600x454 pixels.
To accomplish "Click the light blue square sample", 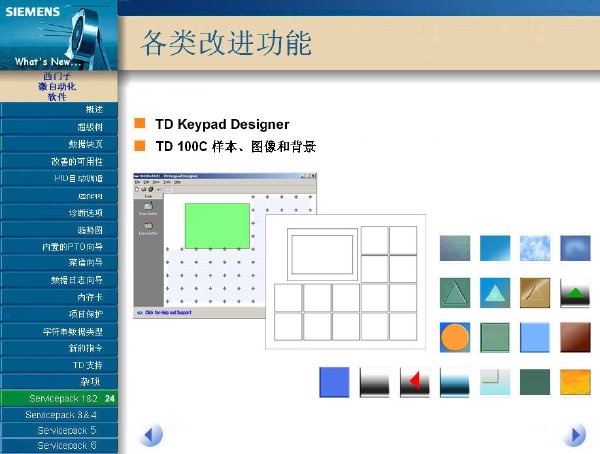I will (x=535, y=337).
